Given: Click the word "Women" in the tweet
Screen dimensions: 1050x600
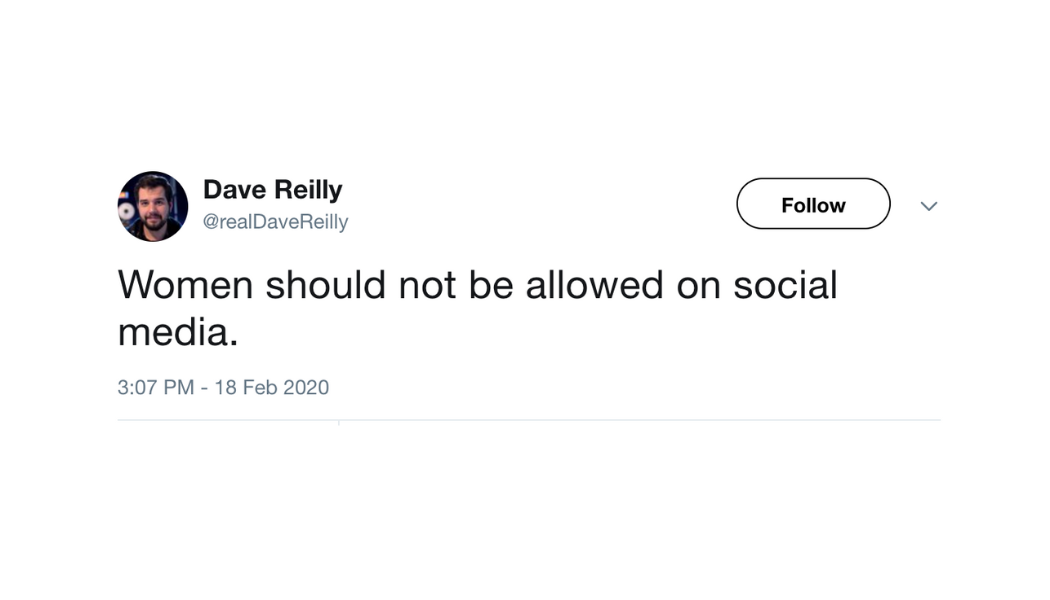Looking at the screenshot, I should pos(185,285).
